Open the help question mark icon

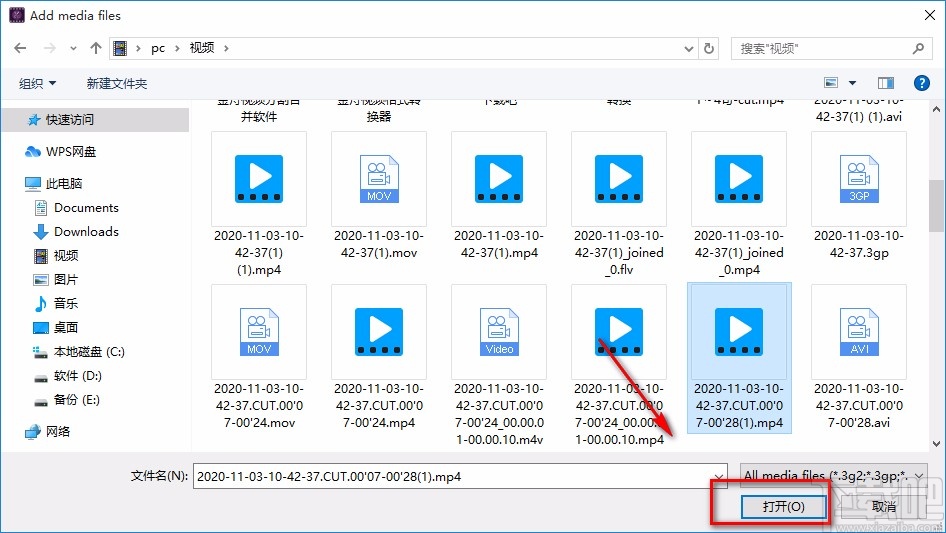click(x=922, y=83)
